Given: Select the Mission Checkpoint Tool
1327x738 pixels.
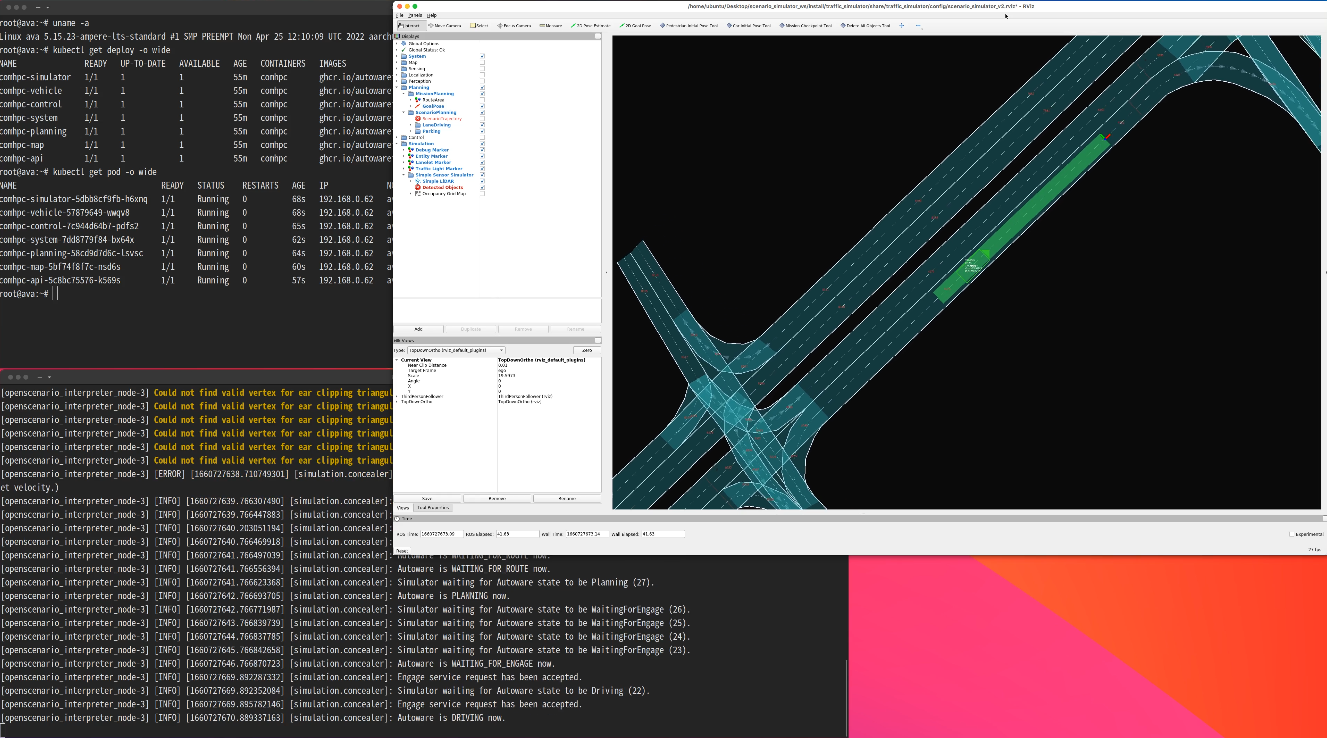Looking at the screenshot, I should pyautogui.click(x=806, y=25).
